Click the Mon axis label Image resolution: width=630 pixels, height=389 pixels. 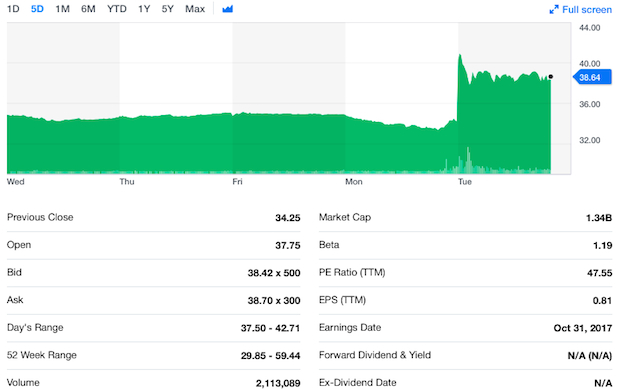click(354, 182)
